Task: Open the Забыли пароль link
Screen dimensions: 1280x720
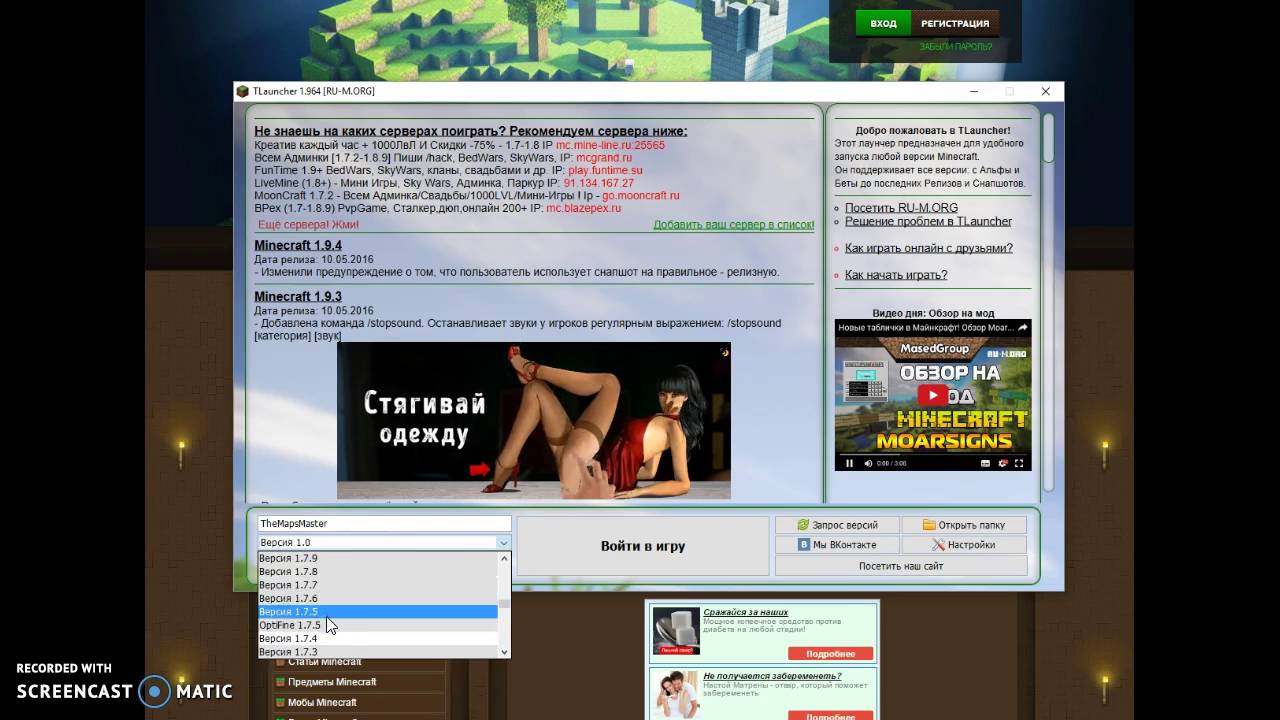Action: click(956, 46)
